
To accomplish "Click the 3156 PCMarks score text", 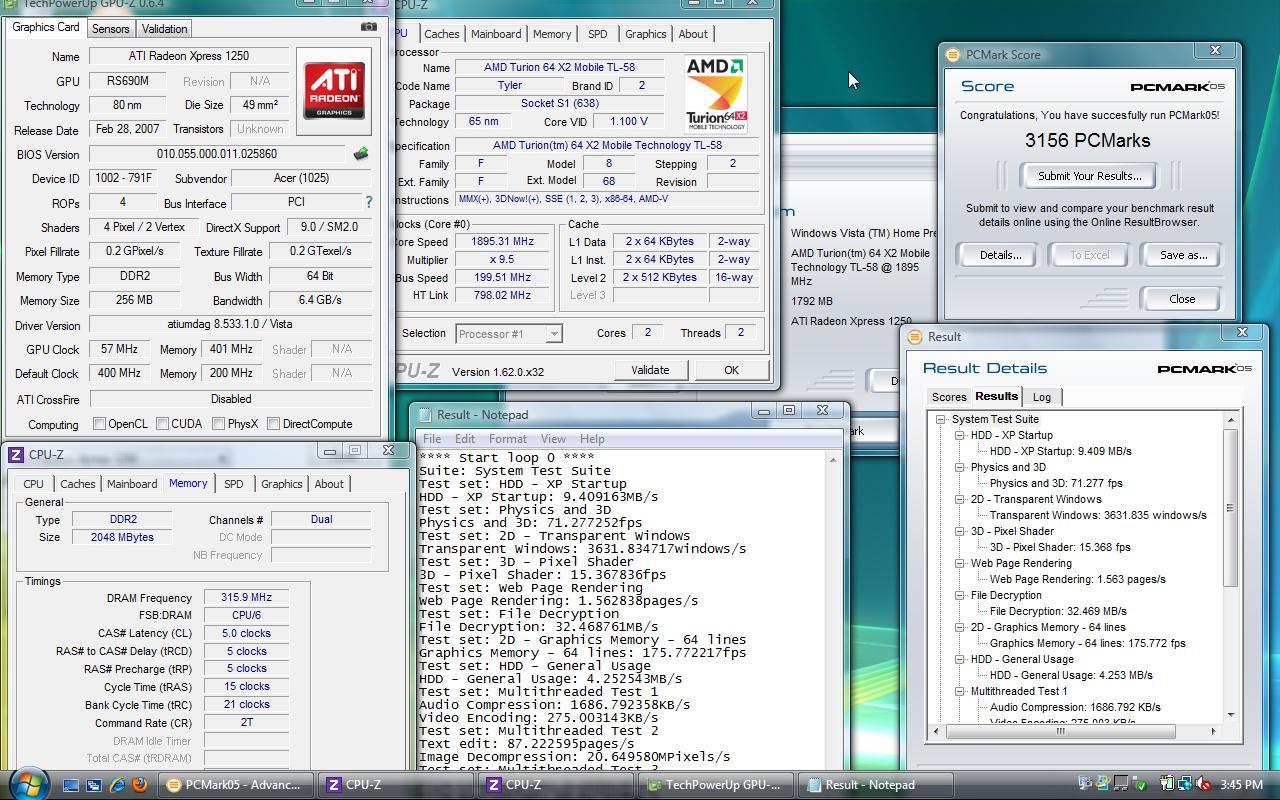I will [1087, 141].
